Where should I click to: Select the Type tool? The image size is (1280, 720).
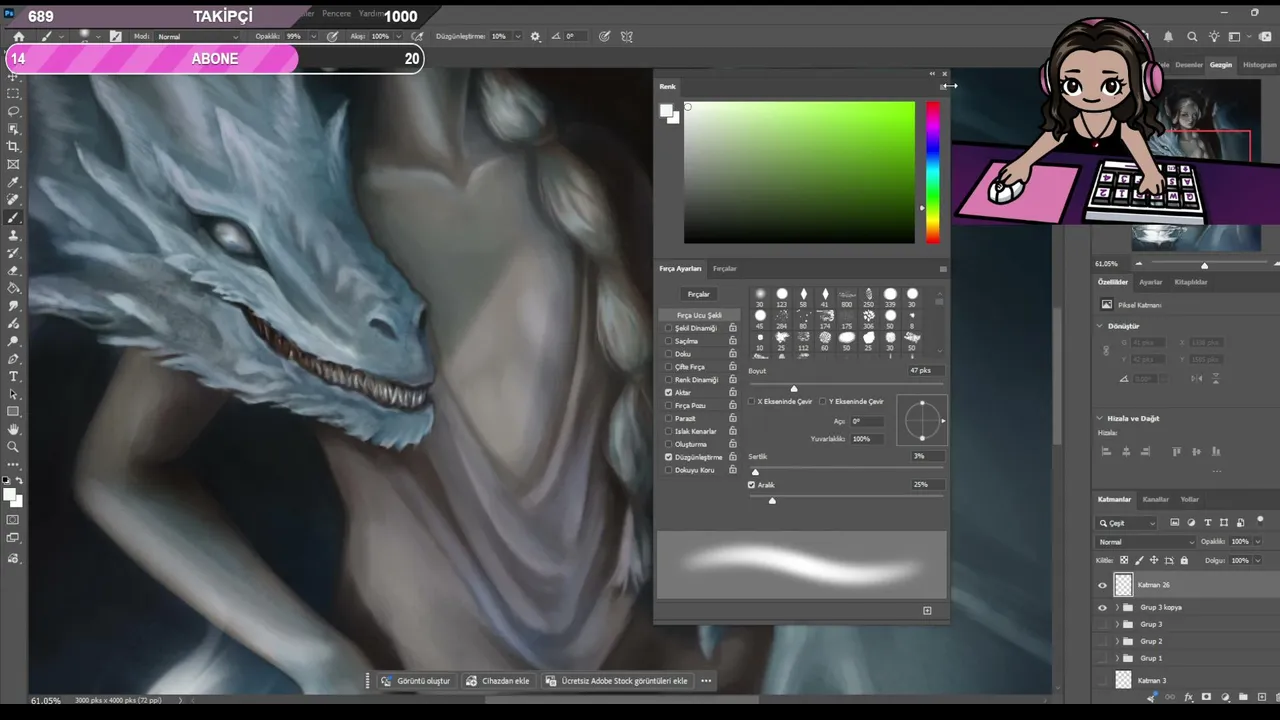click(13, 377)
